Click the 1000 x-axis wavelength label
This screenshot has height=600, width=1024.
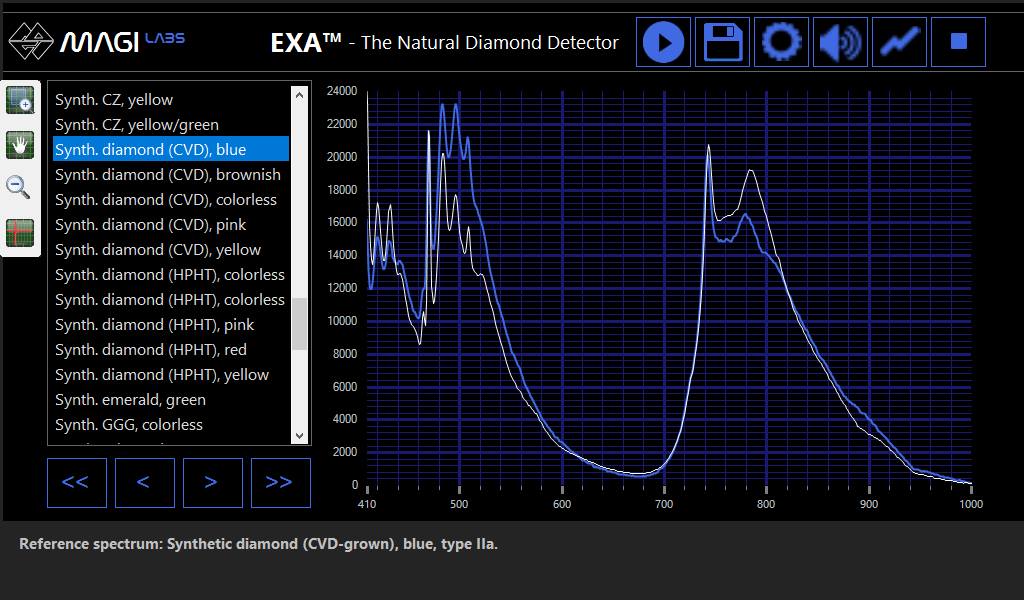(970, 504)
